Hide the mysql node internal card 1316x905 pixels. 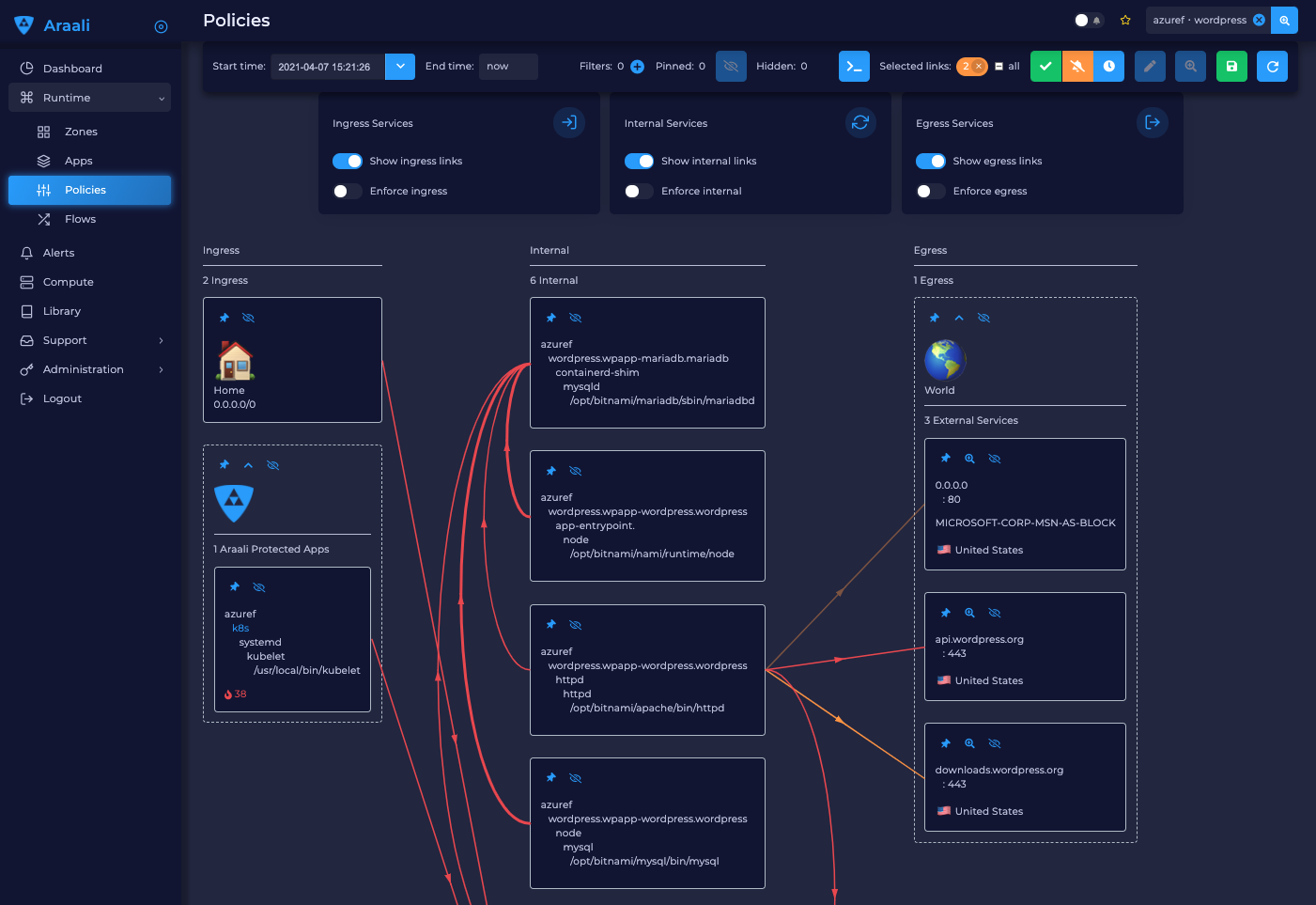click(x=576, y=778)
